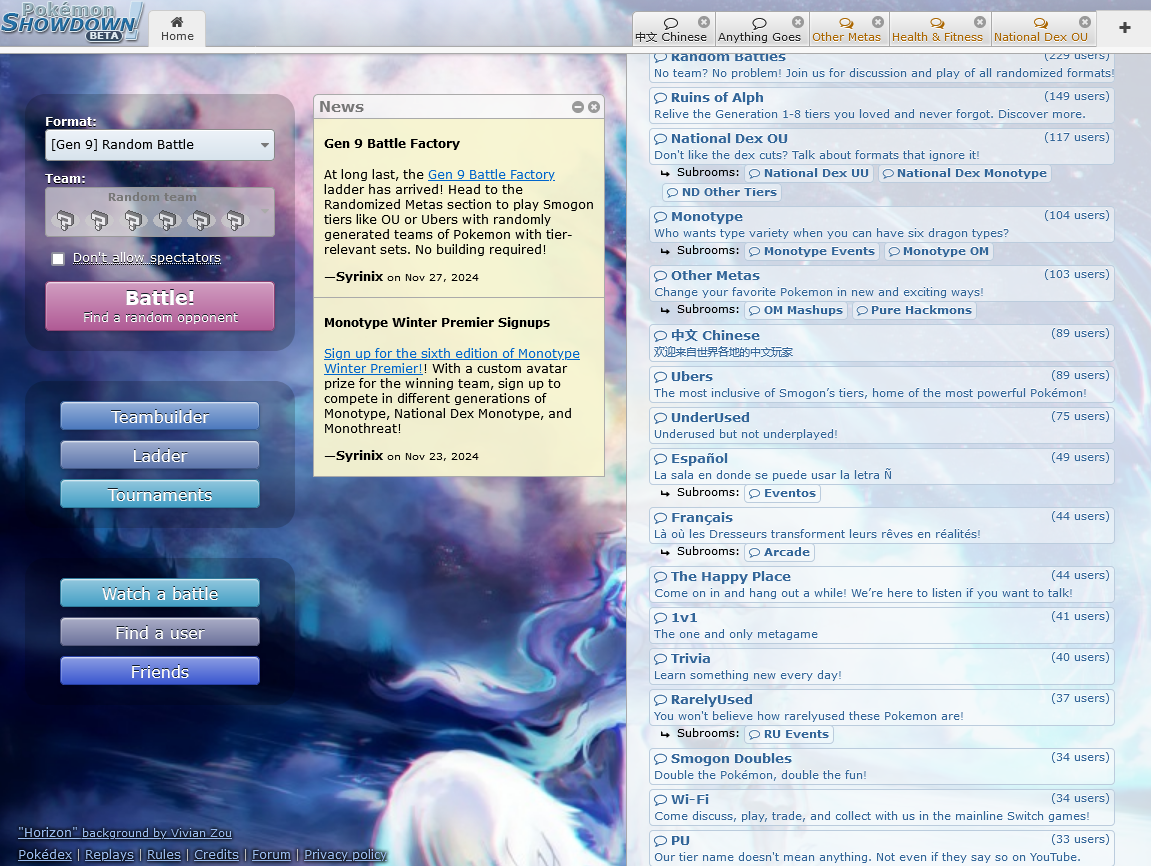
Task: Go to the Home tab
Action: coord(177,29)
